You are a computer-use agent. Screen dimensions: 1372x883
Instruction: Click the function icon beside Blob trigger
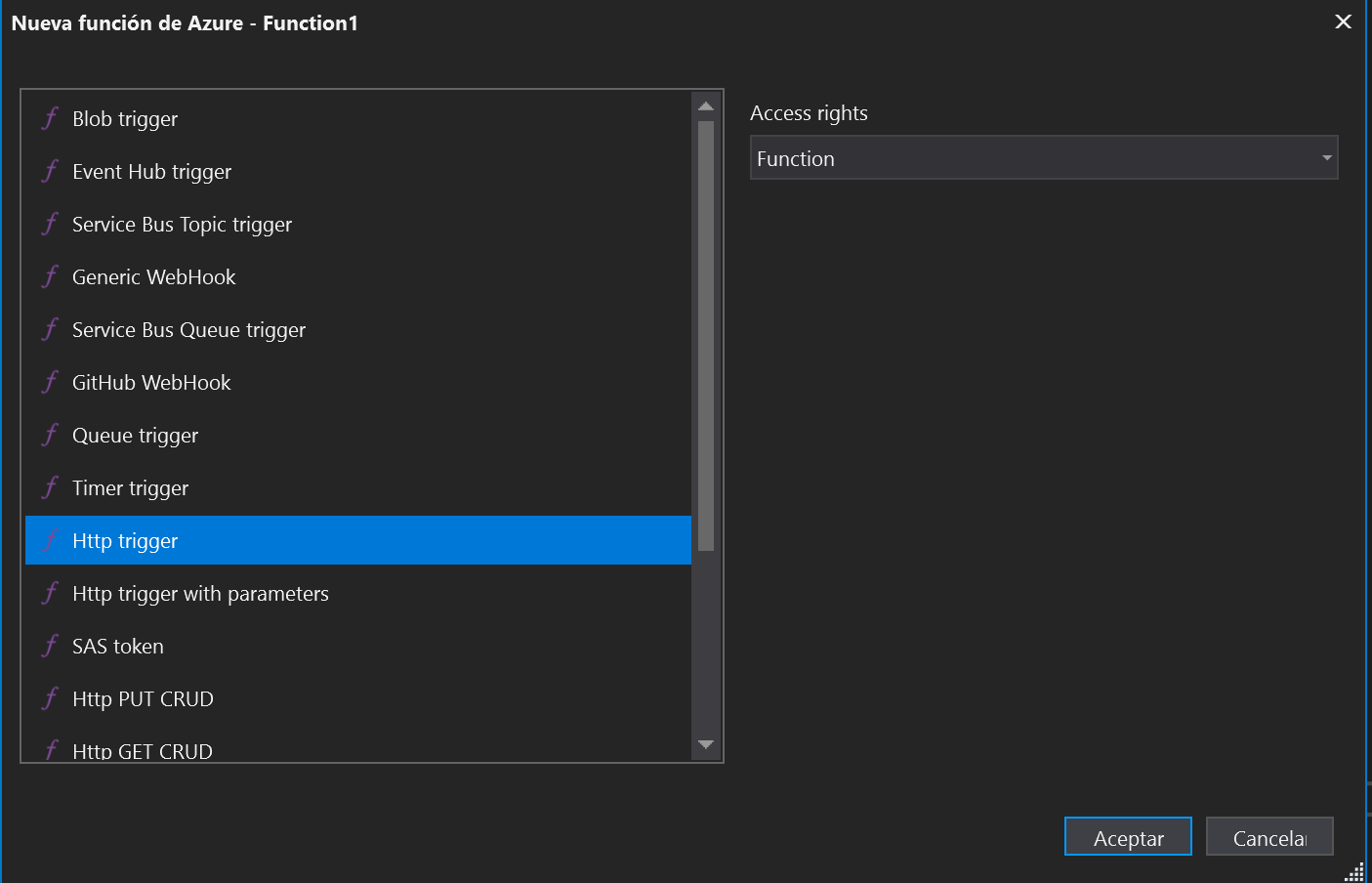(x=50, y=118)
